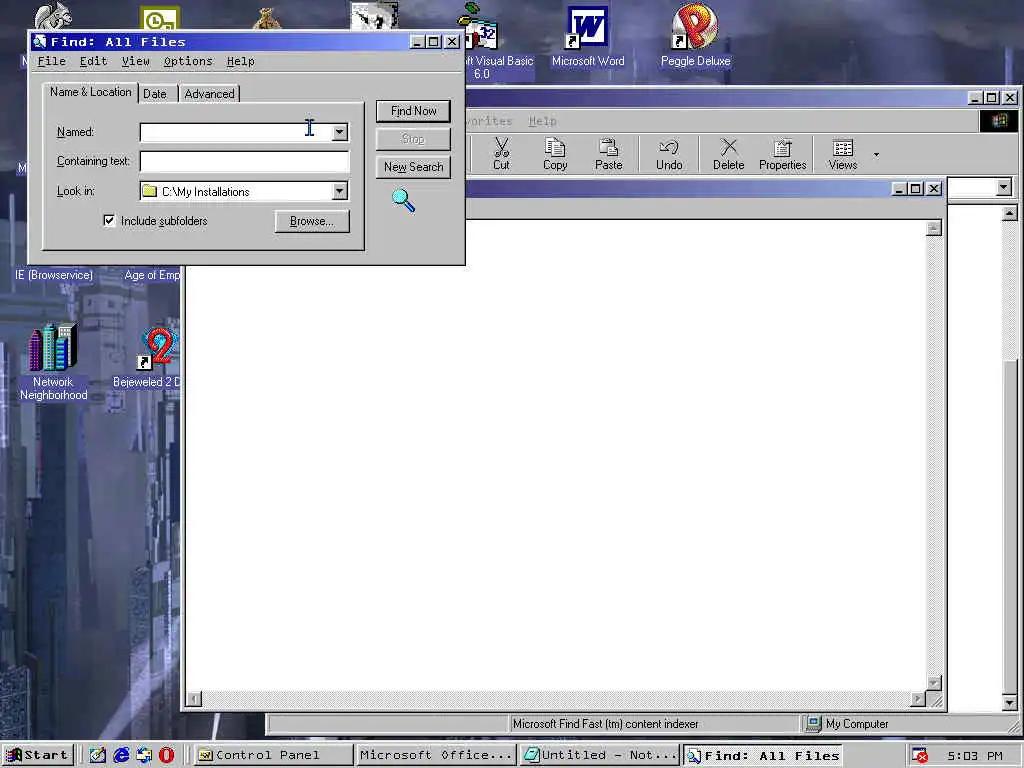Select the Name & Location tab
This screenshot has height=768, width=1024.
tap(91, 92)
